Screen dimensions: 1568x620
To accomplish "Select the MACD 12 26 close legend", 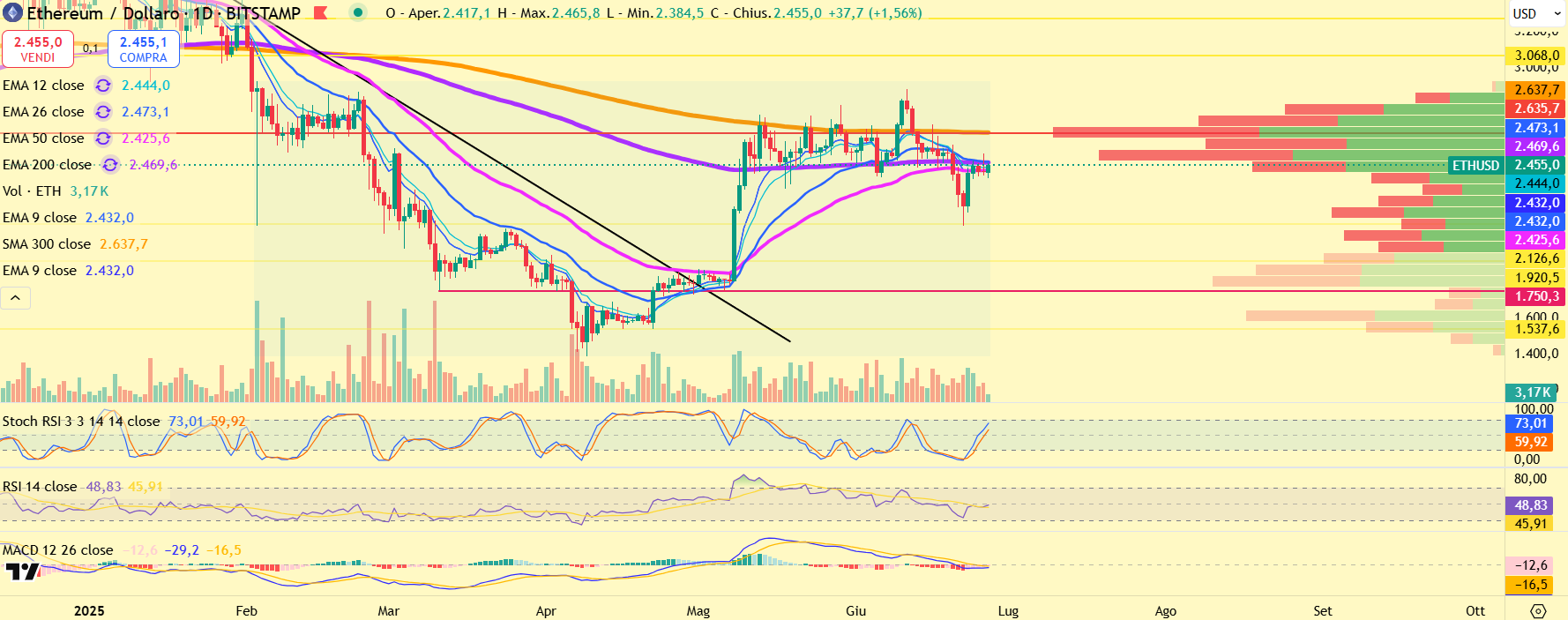I will 58,550.
